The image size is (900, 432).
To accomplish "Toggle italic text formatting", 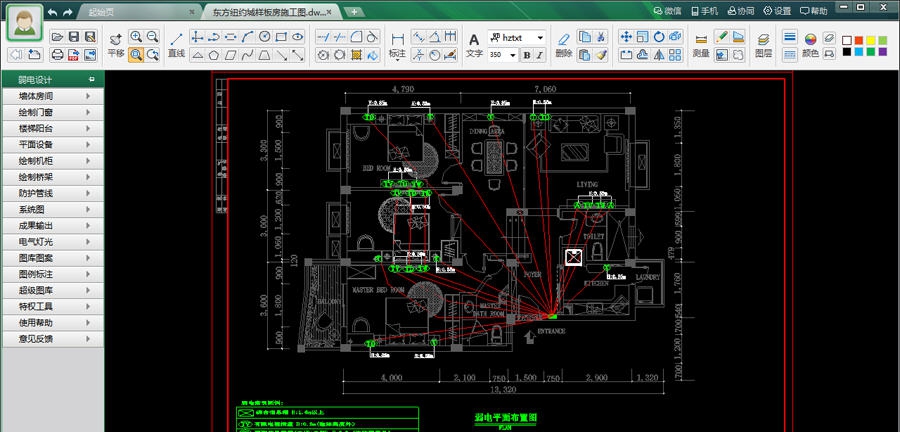I will tap(540, 55).
